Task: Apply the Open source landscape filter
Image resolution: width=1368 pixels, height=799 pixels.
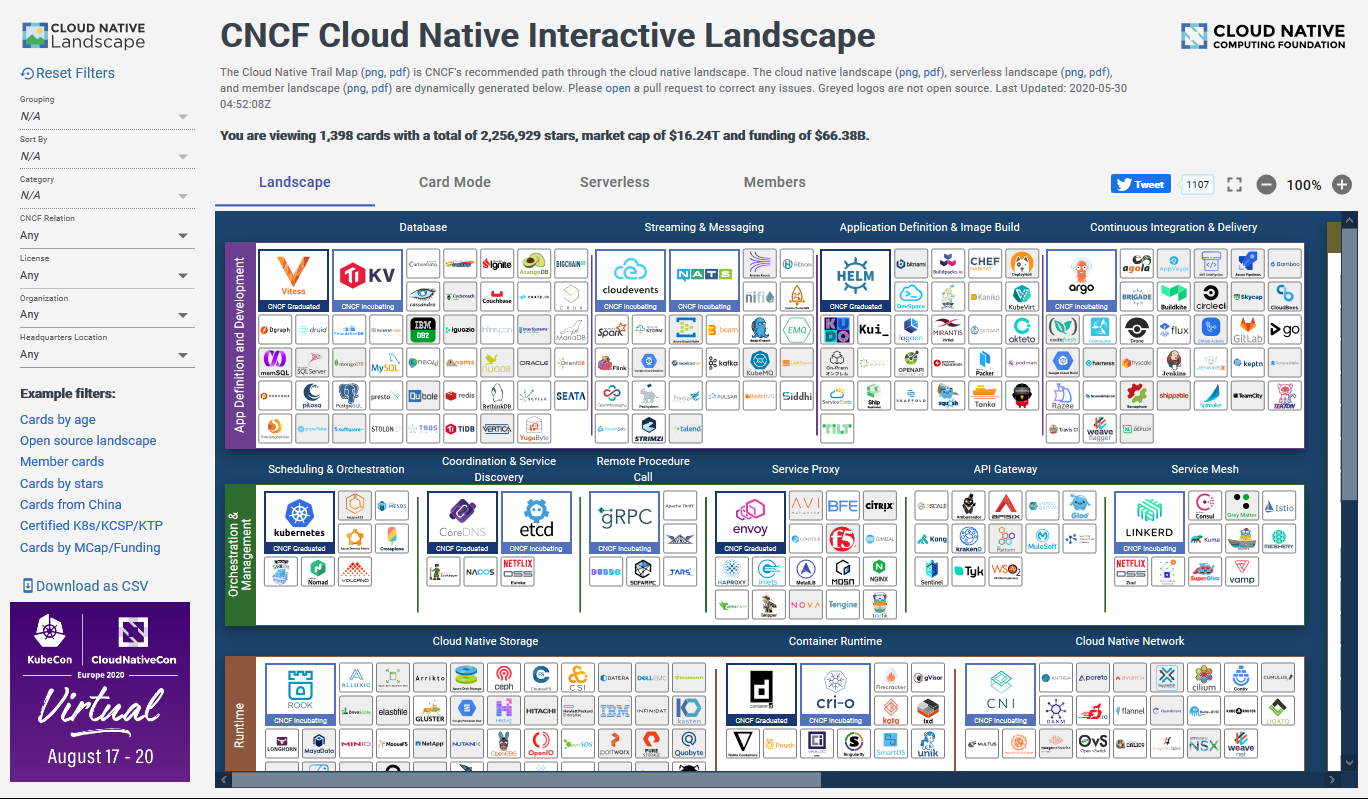Action: click(x=88, y=441)
